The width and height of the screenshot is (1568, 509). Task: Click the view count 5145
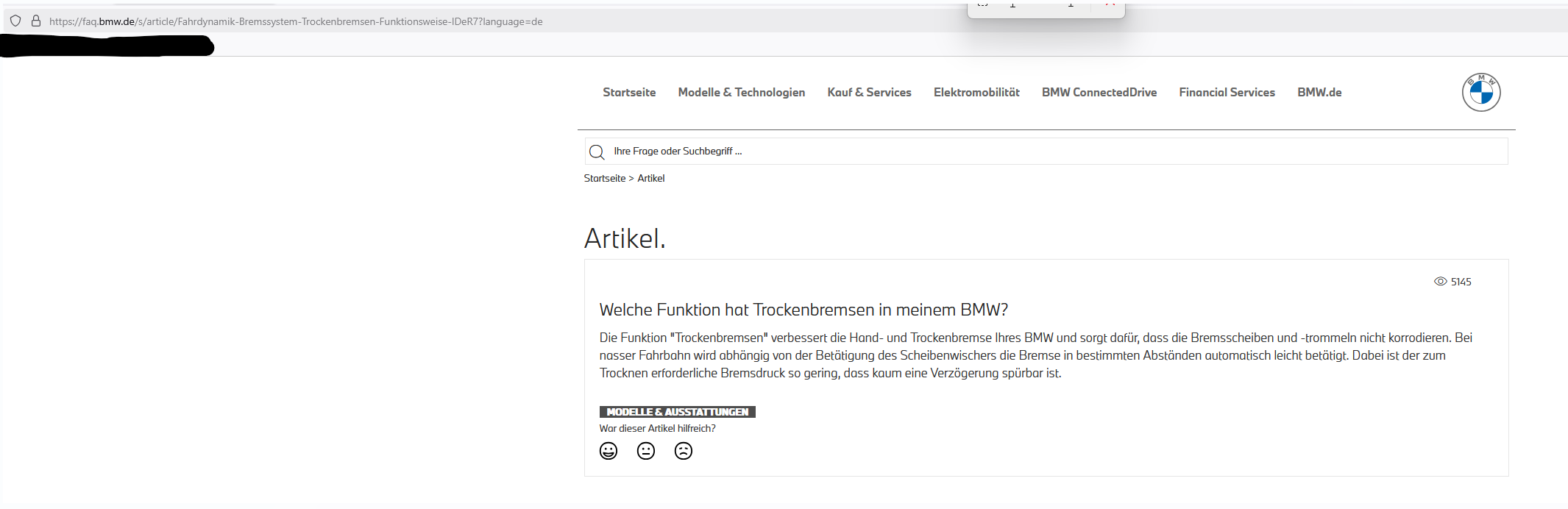point(1461,282)
